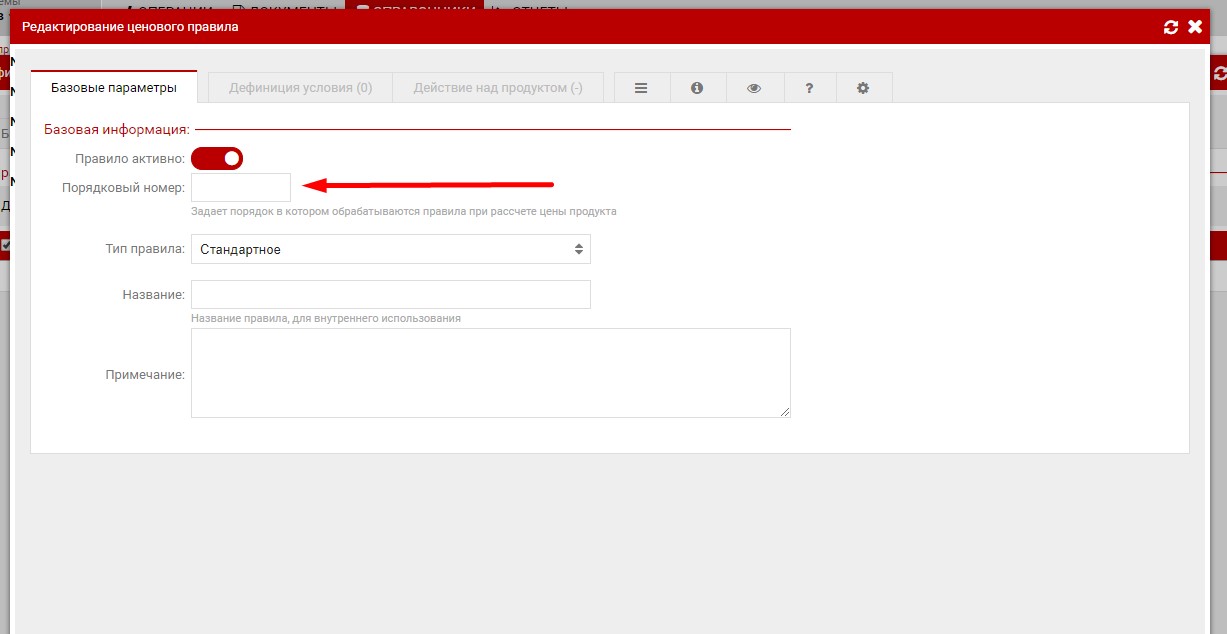Switch to 'Базовые параметры' tab
Viewport: 1227px width, 634px height.
click(114, 88)
